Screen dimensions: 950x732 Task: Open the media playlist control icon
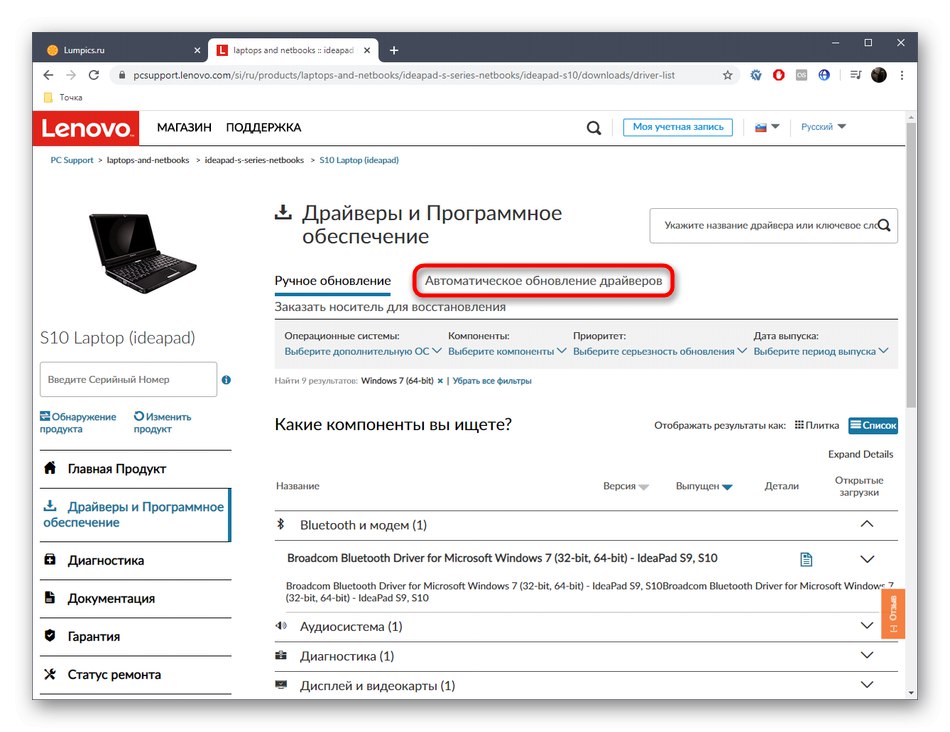855,75
